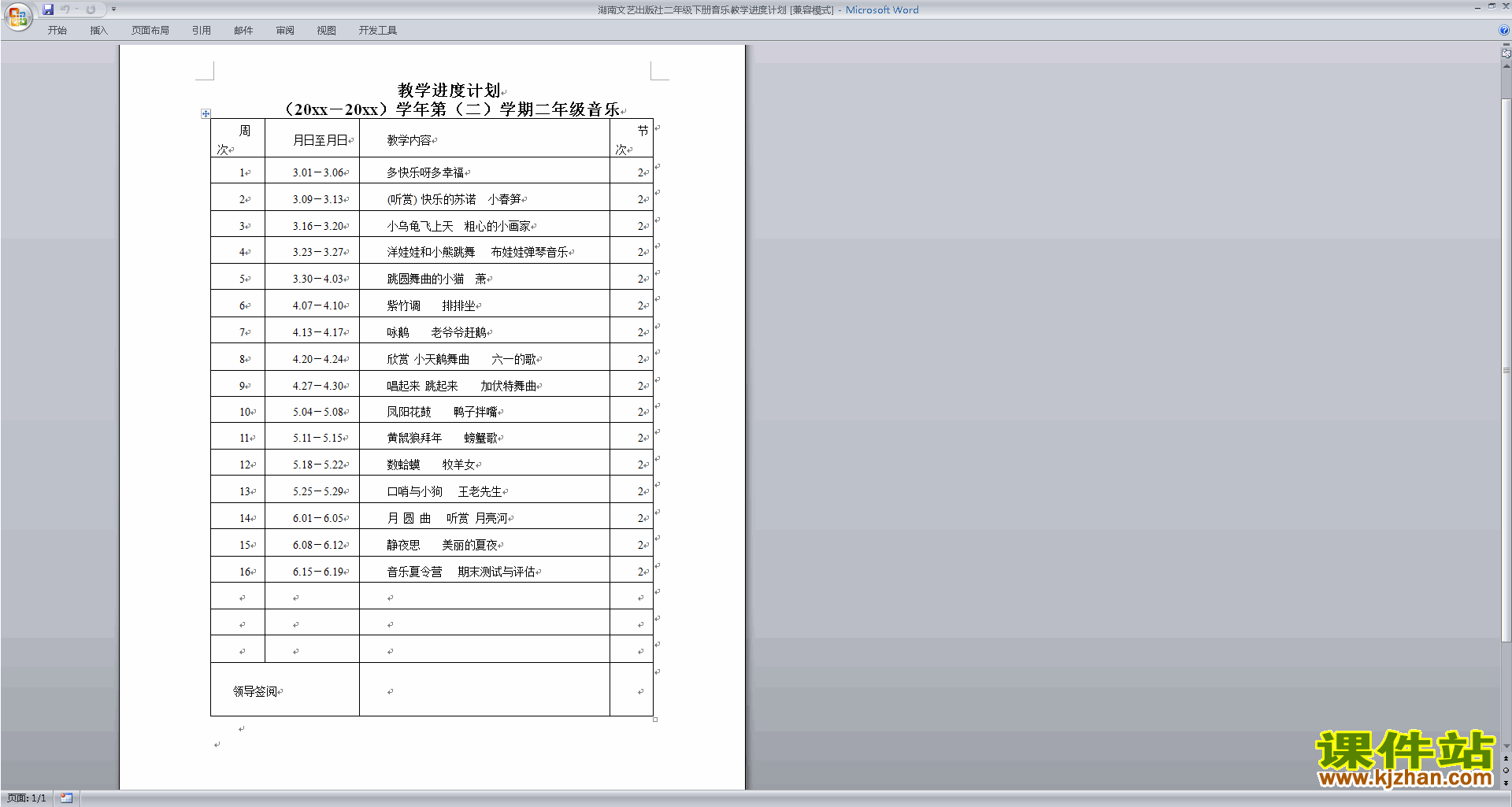Screen dimensions: 1512x807
Task: Click the vertical scrollbar up arrow
Action: click(1506, 65)
